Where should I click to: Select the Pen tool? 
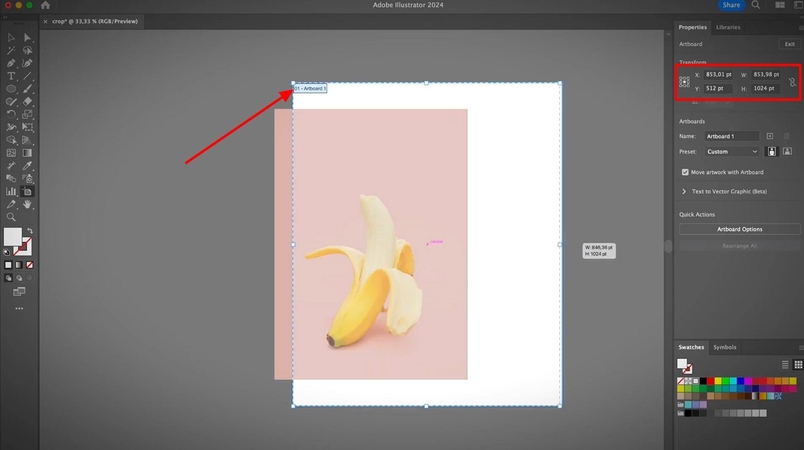(11, 63)
